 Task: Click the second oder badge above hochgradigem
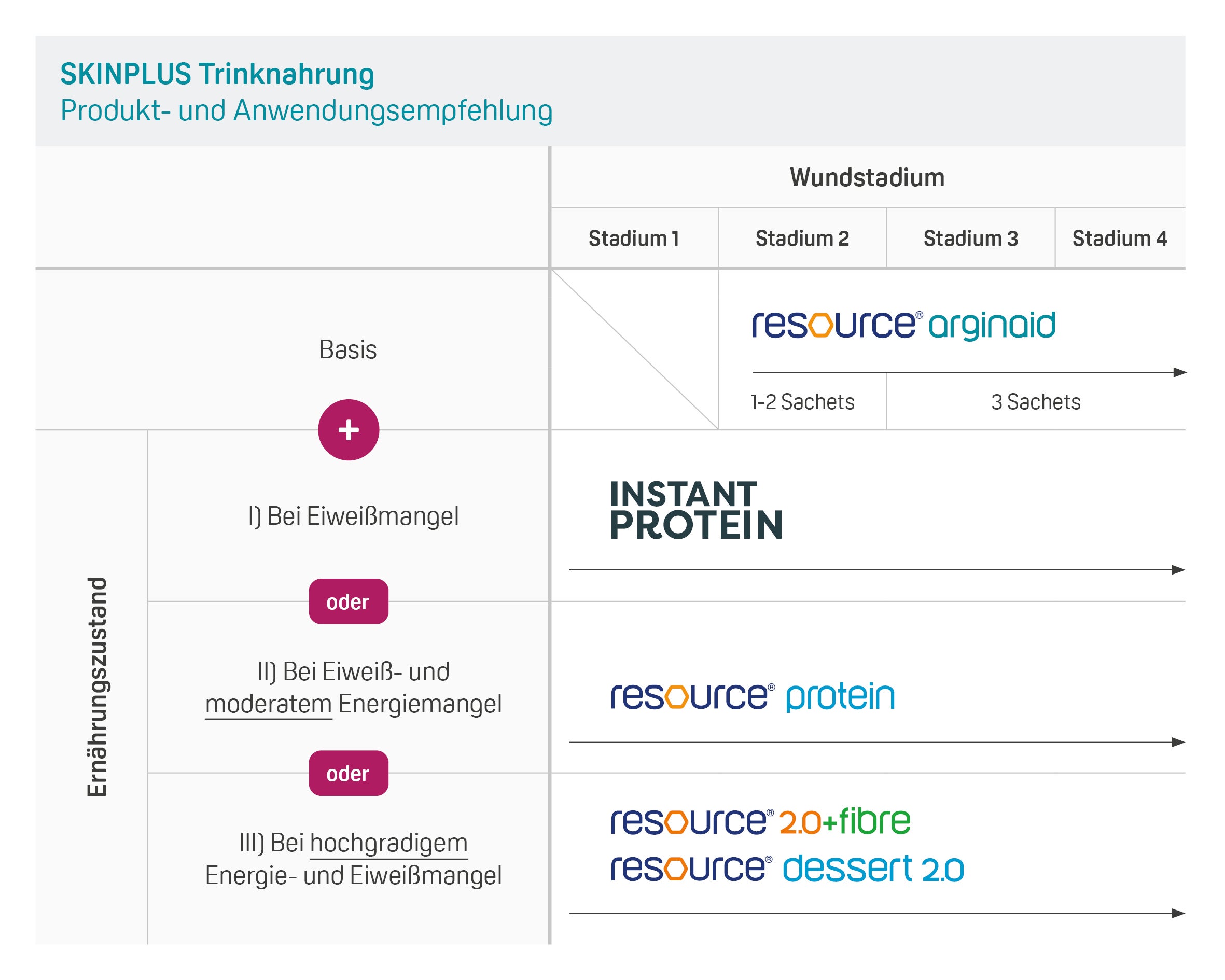tap(349, 773)
